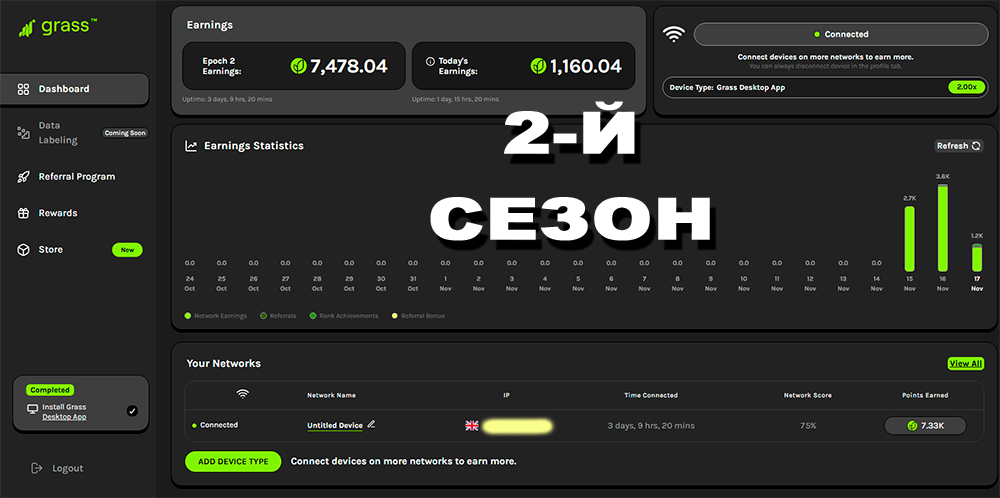
Task: Click the 15 Nov earnings bar
Action: click(909, 239)
